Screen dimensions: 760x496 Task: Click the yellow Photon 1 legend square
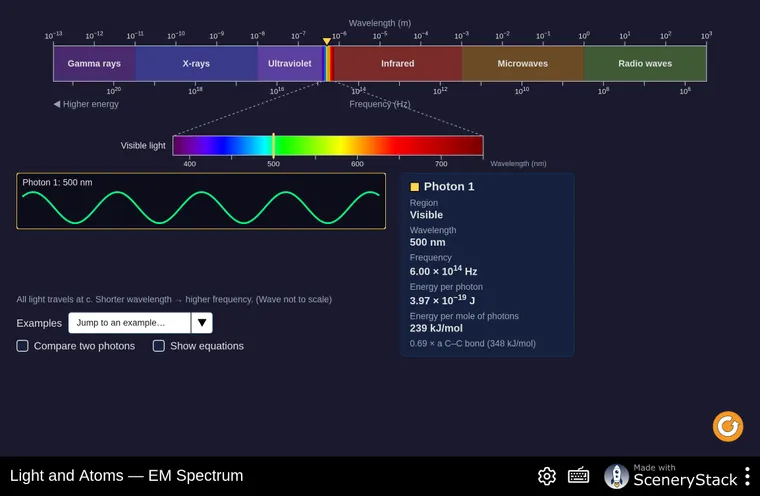pos(414,187)
